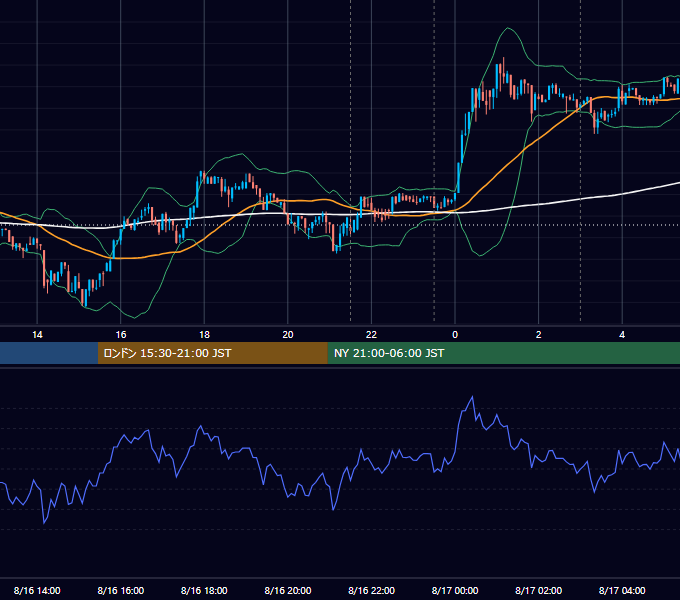Click the 8/17 02:00 time label
Screen dimensions: 680x600
tap(539, 590)
